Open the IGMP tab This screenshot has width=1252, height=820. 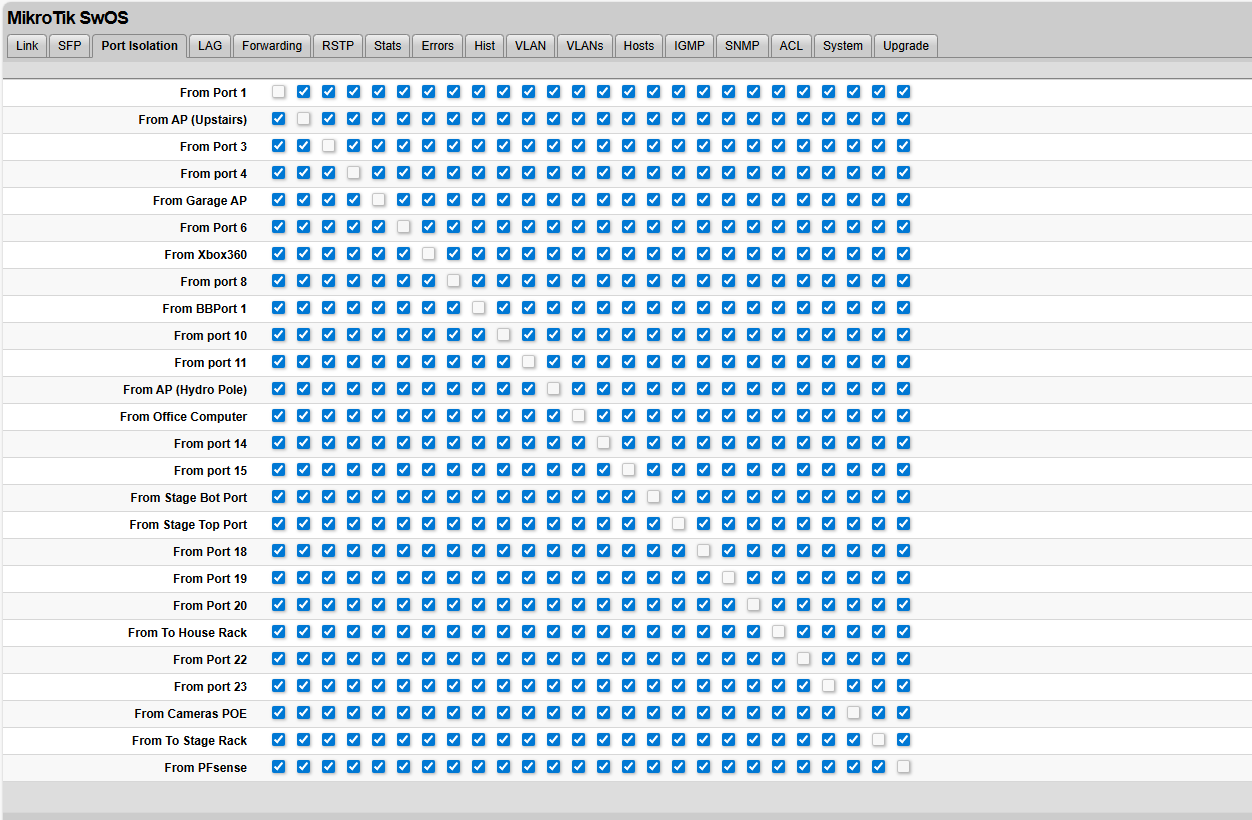coord(690,46)
